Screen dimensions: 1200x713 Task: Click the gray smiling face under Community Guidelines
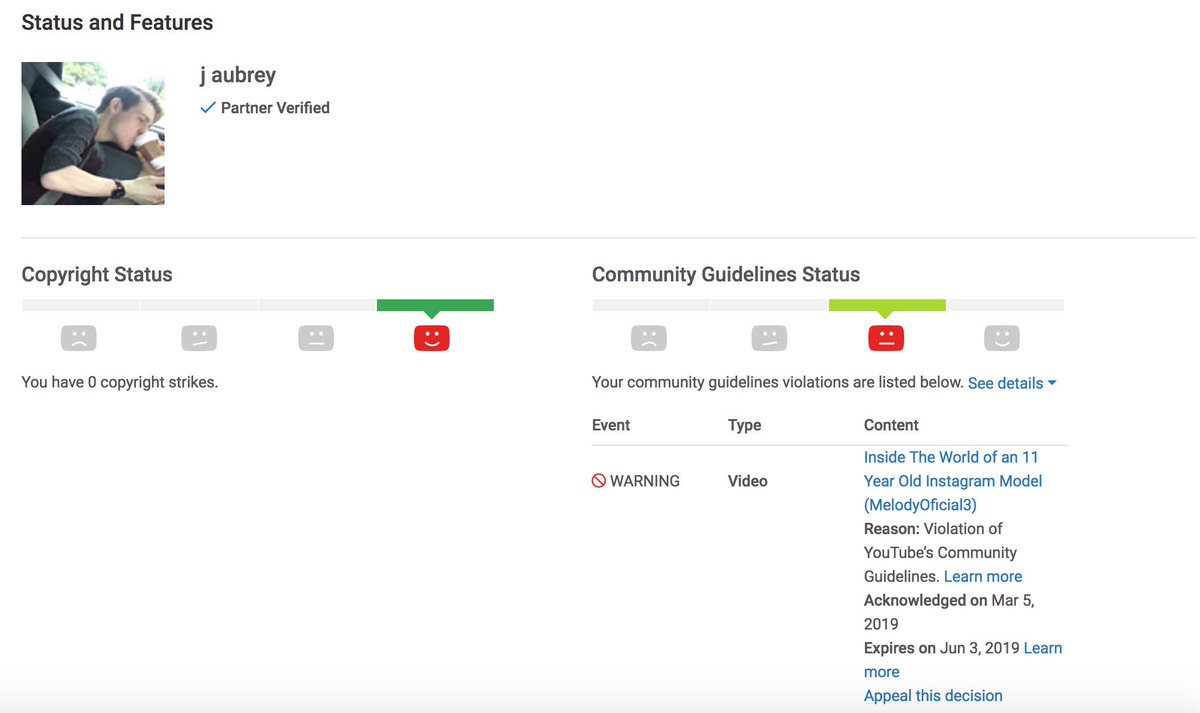point(1002,338)
